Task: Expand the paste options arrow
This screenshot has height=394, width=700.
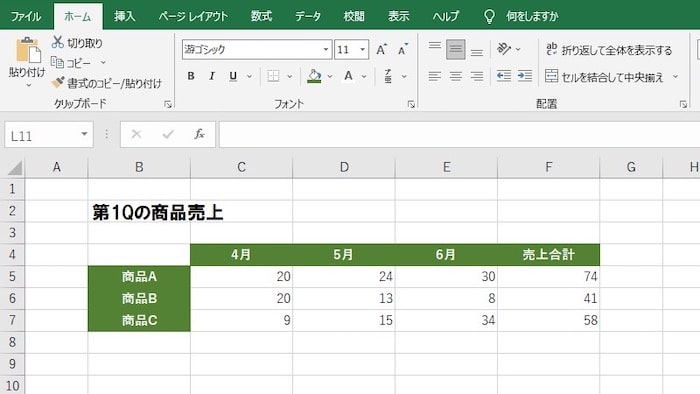Action: 28,85
